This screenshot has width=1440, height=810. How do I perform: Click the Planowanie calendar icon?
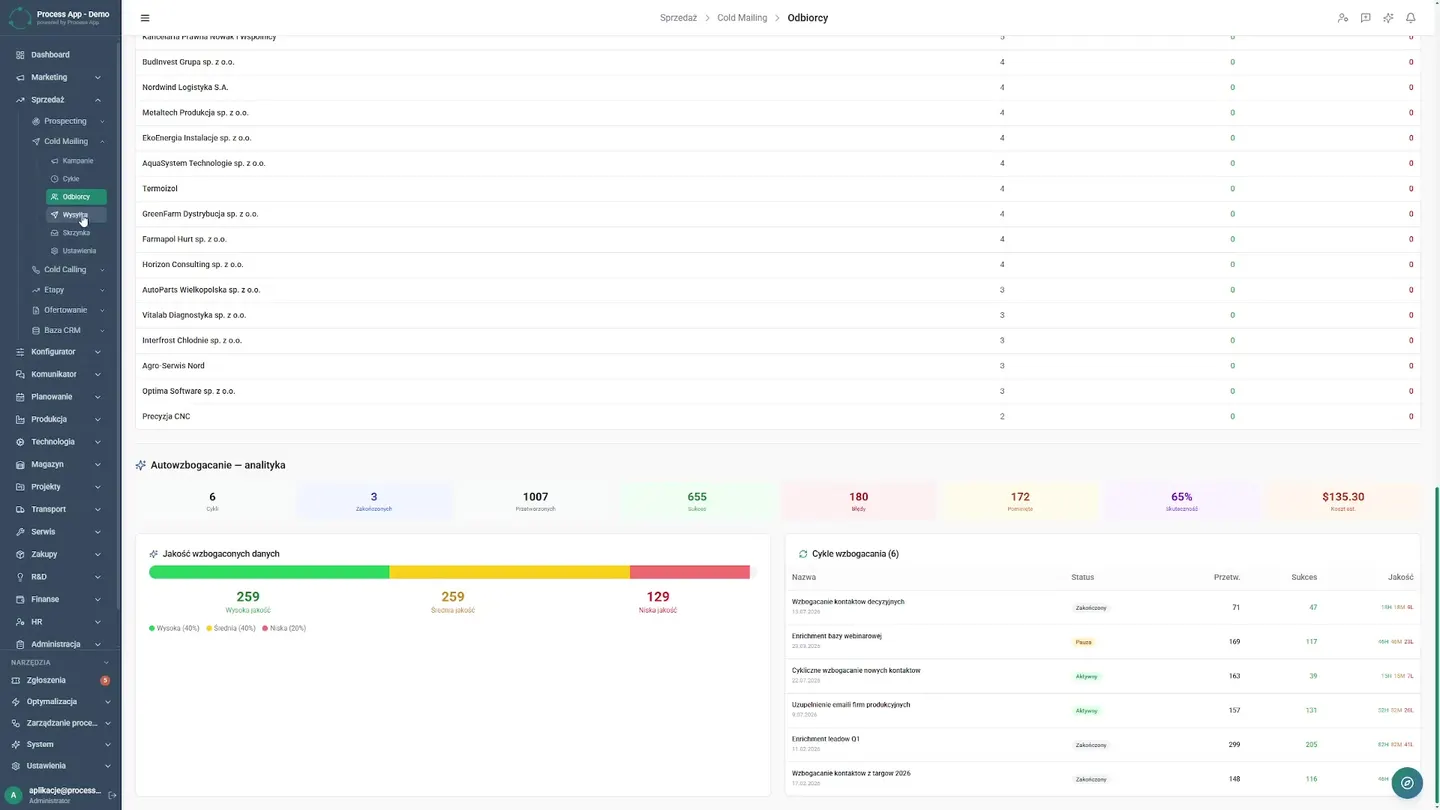coord(20,397)
